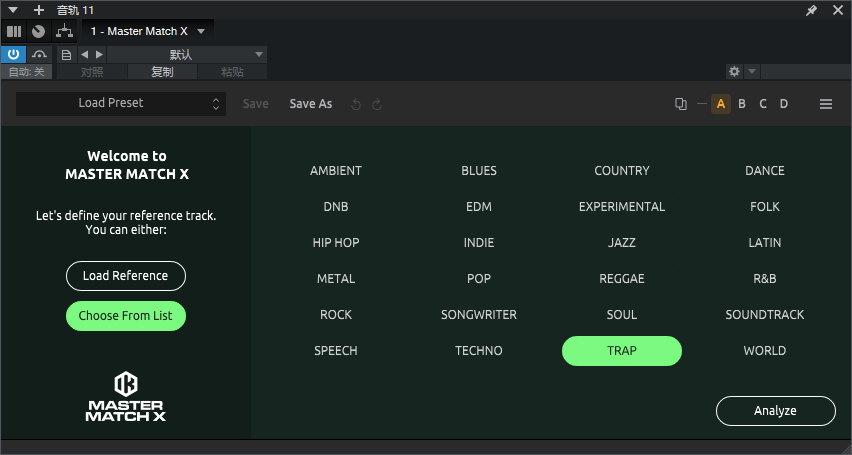Pick the JAZZ genre

(x=622, y=242)
